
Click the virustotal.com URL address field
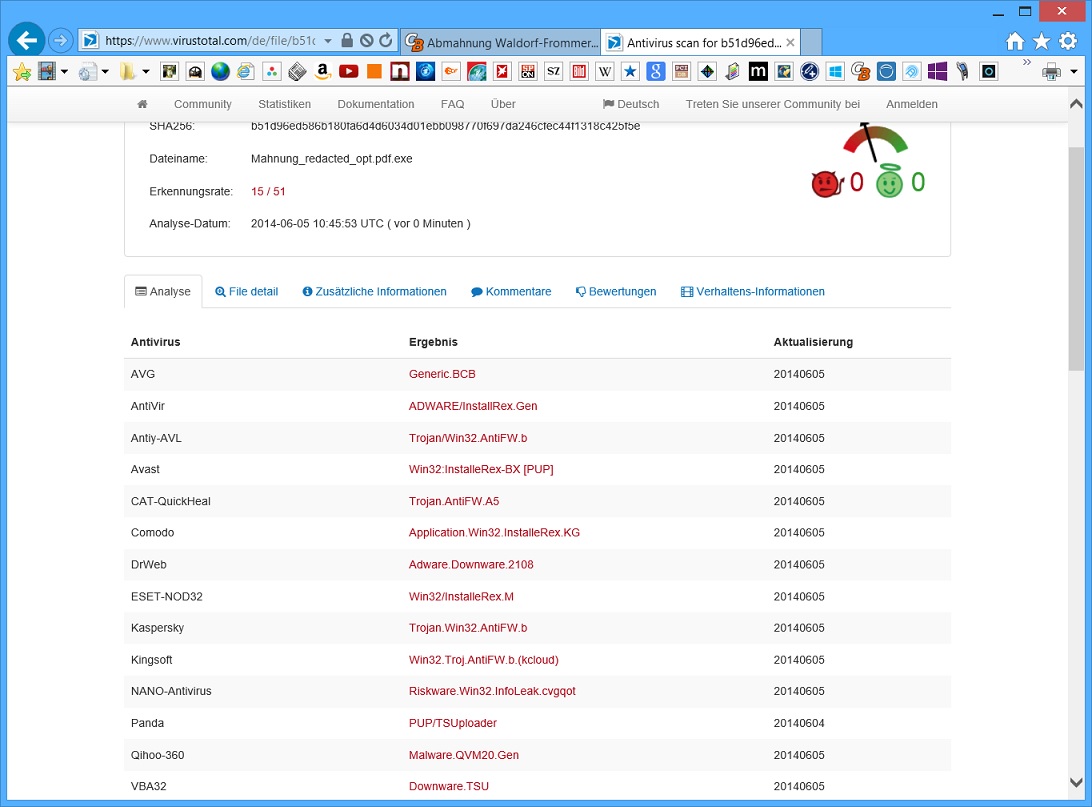pos(210,40)
